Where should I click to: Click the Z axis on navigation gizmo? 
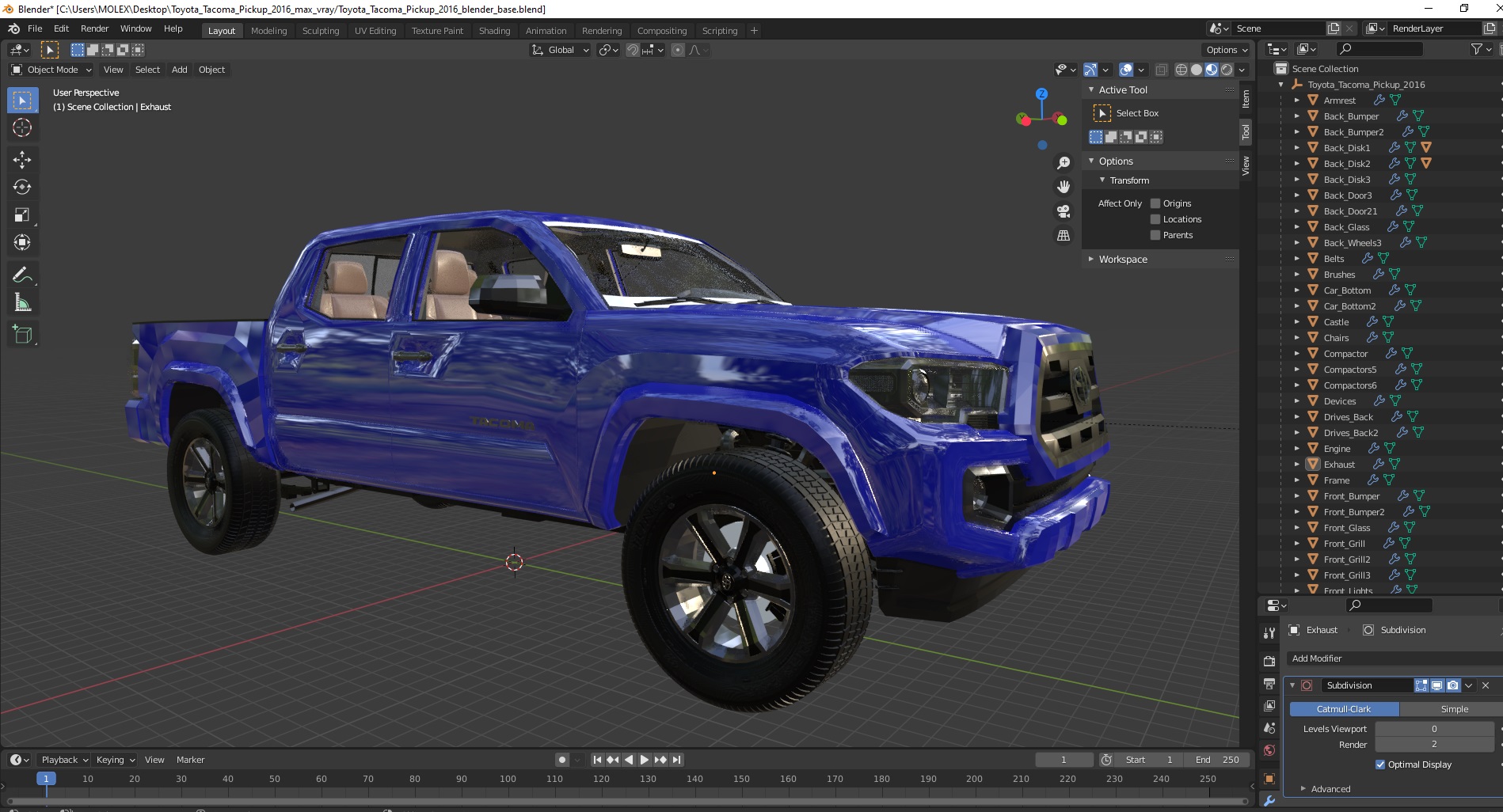point(1042,93)
